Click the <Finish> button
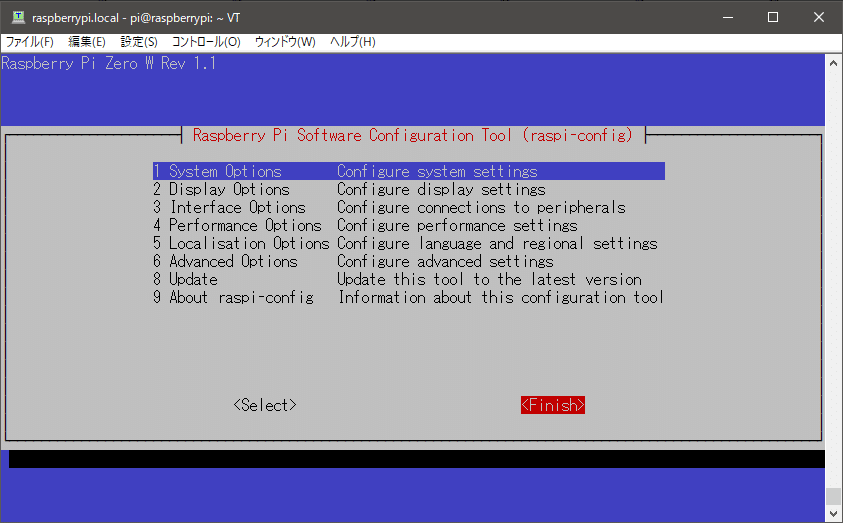The height and width of the screenshot is (523, 843). click(553, 405)
